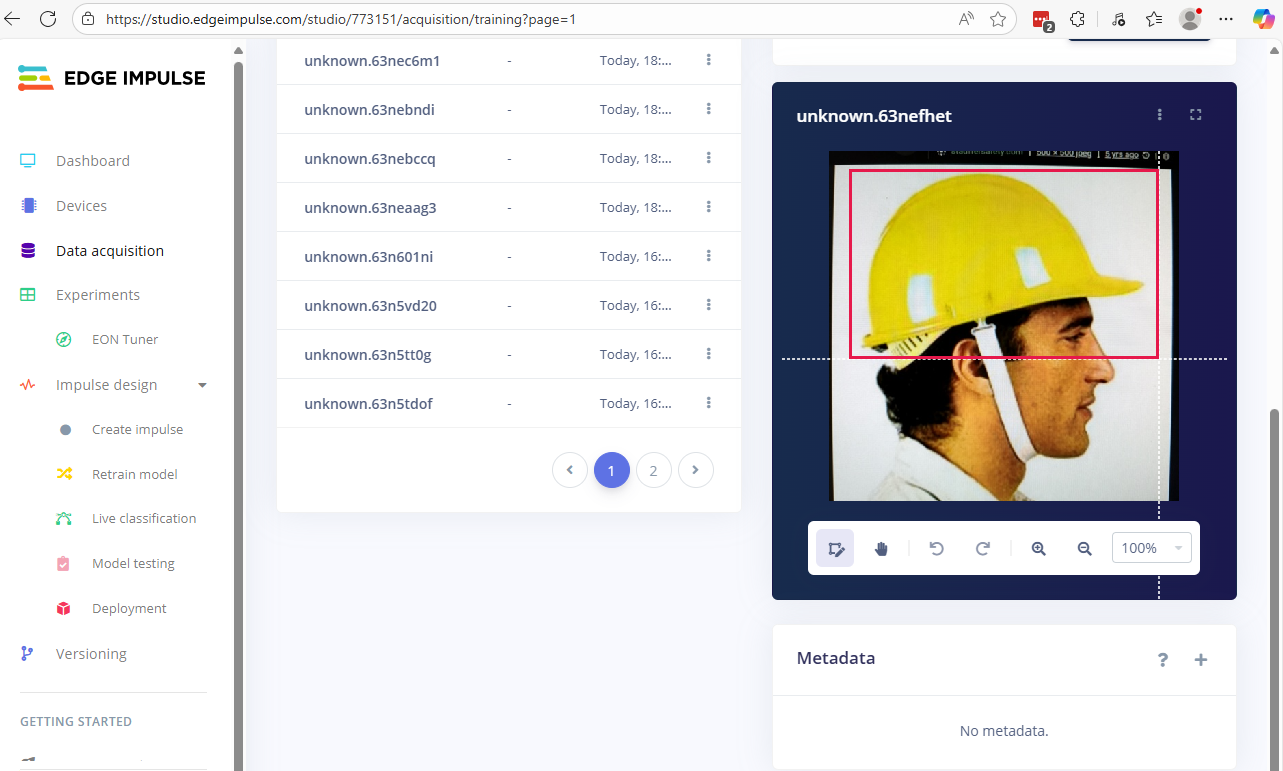
Task: Select sample unknown.63n5vd20 in list
Action: click(x=370, y=306)
